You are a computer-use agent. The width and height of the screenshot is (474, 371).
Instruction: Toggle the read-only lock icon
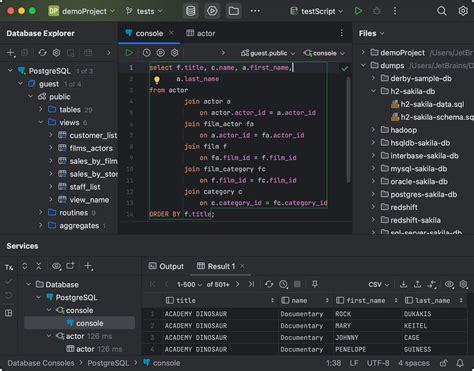[443, 363]
